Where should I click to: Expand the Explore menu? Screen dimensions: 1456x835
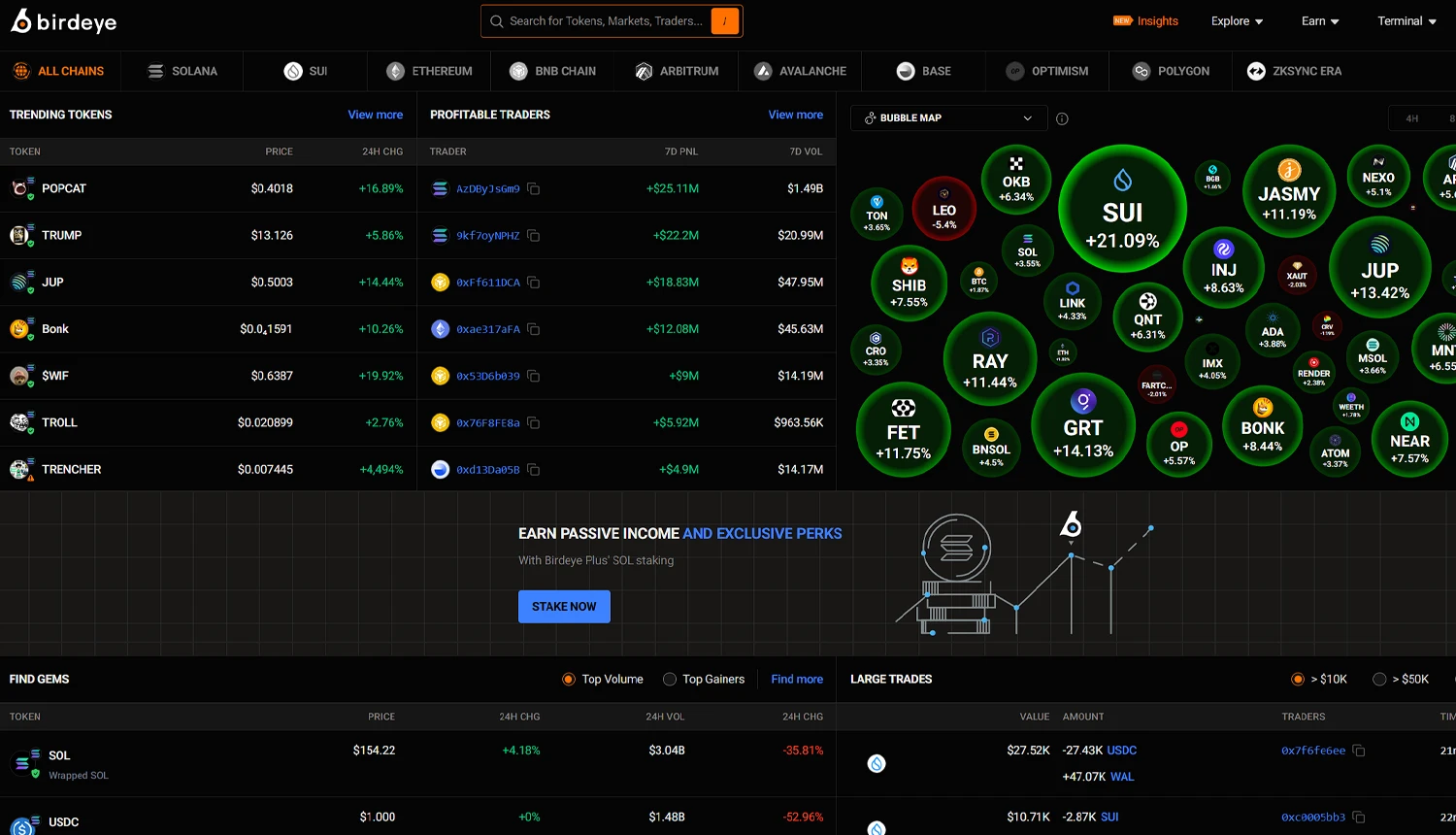pos(1238,21)
